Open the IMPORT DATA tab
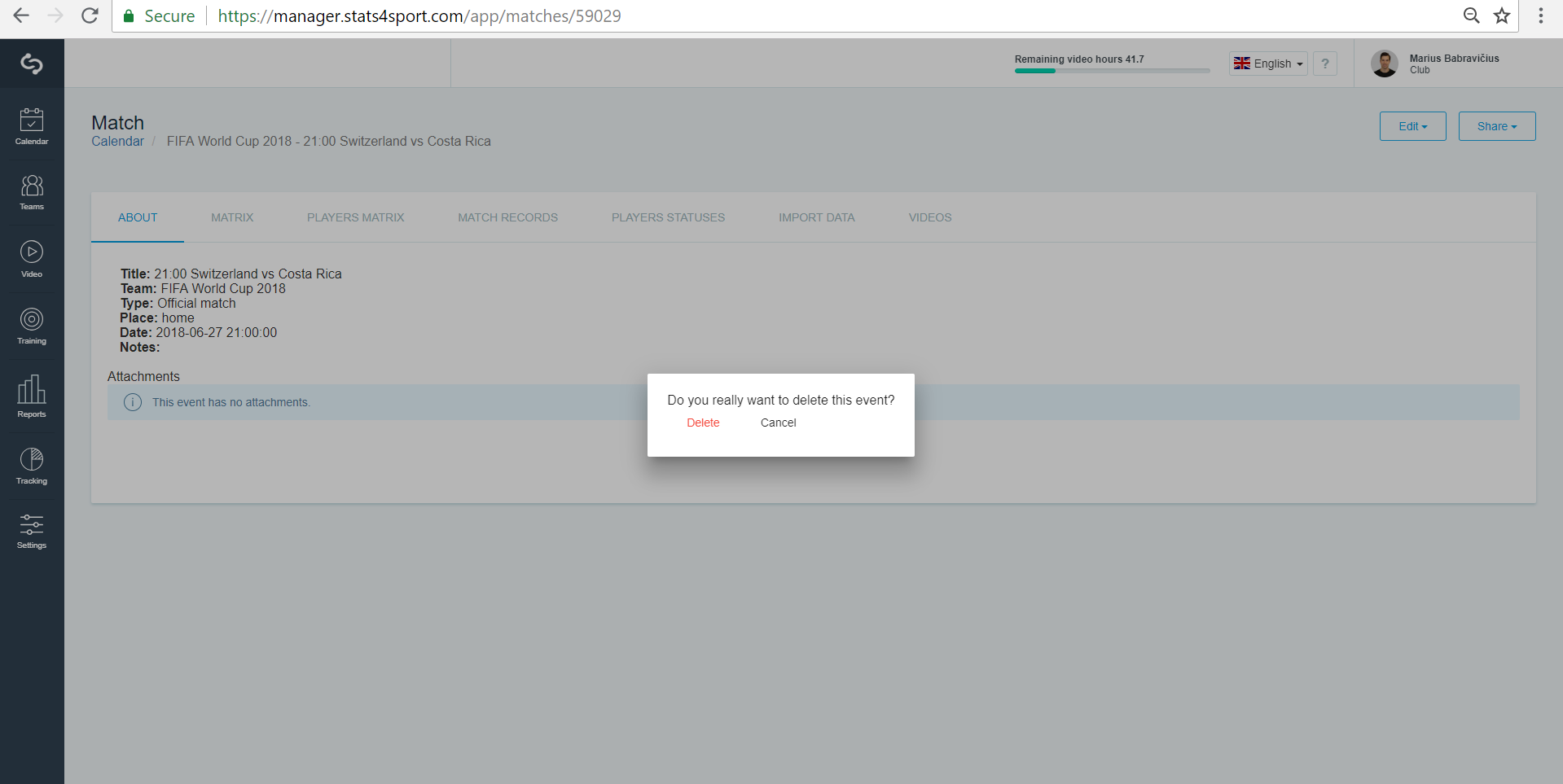Viewport: 1563px width, 784px height. click(816, 217)
